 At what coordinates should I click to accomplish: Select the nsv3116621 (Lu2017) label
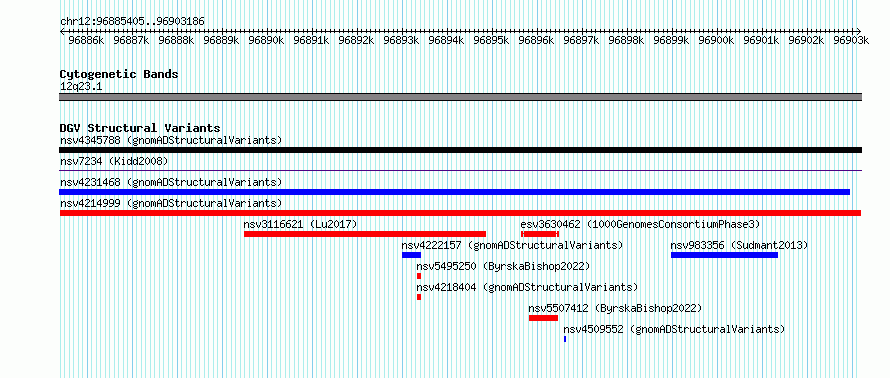coord(300,224)
